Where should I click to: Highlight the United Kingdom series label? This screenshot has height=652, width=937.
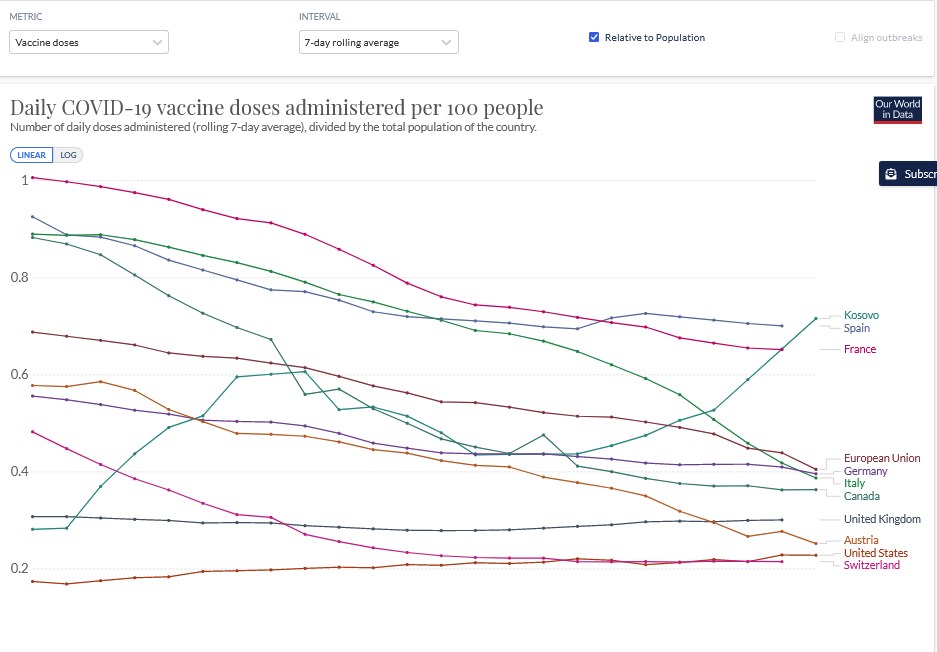(x=882, y=519)
